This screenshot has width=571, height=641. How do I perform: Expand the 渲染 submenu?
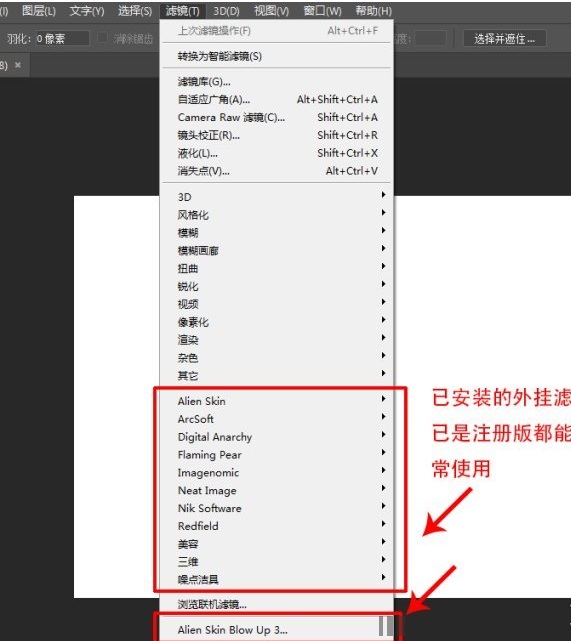tap(277, 340)
